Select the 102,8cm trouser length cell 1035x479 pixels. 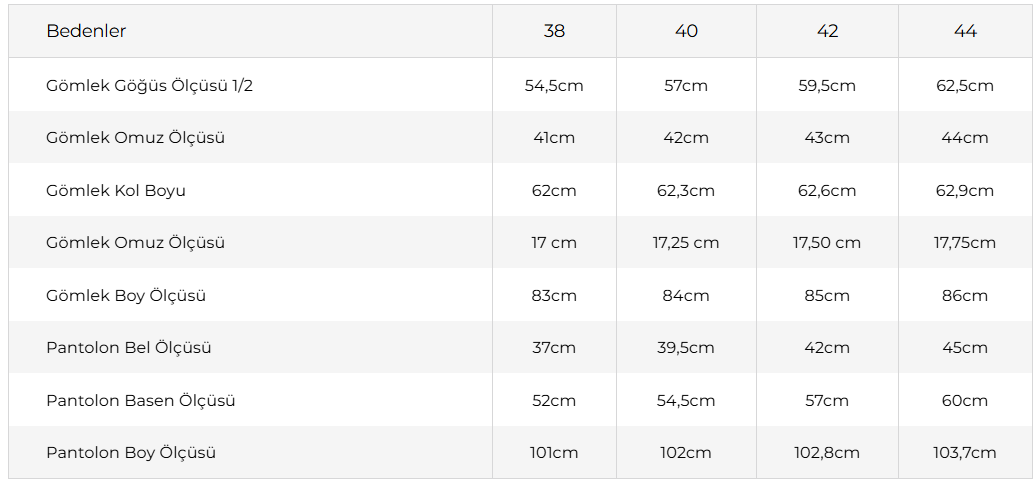[x=827, y=453]
